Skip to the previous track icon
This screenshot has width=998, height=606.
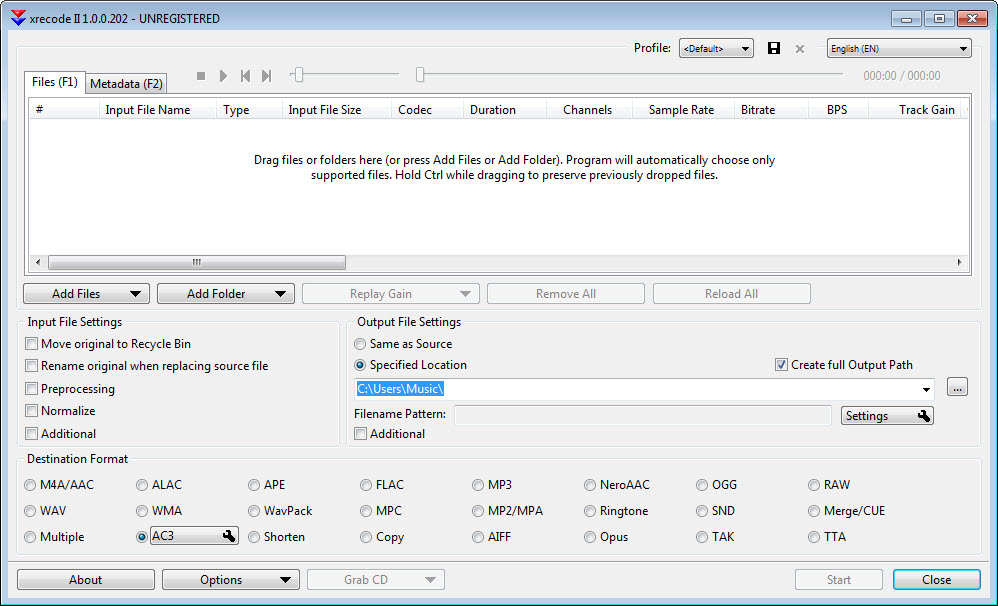click(x=245, y=76)
